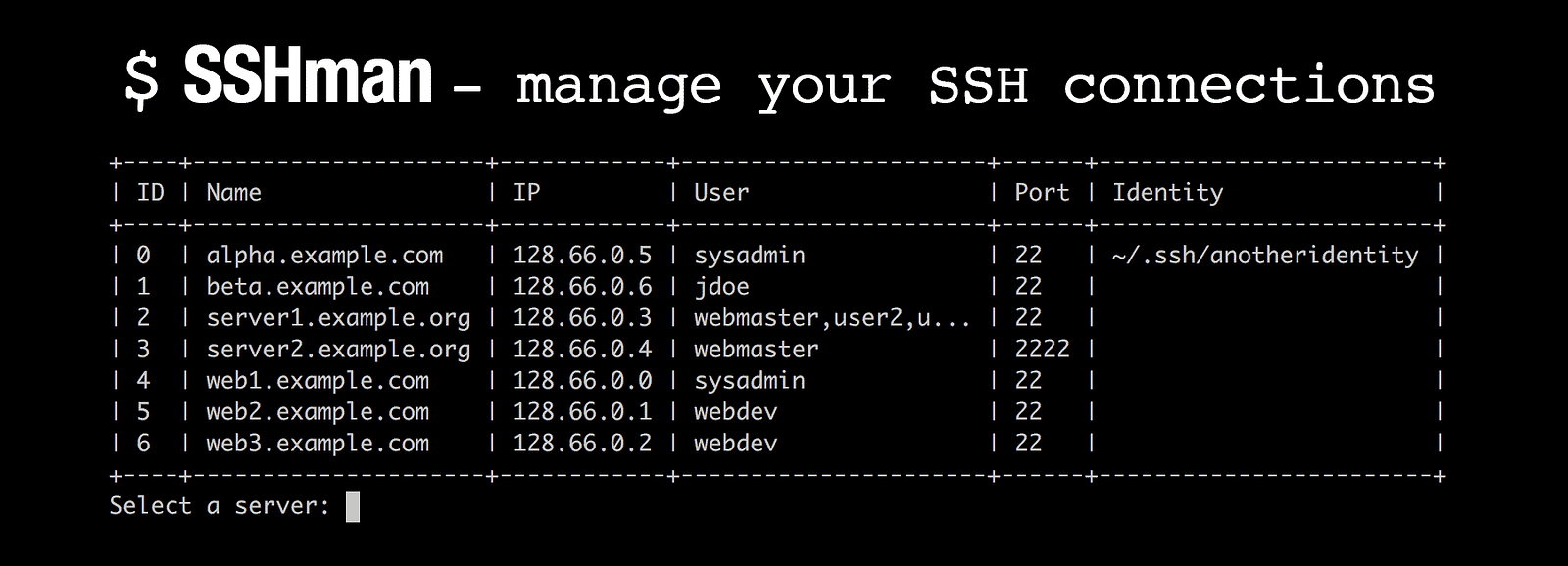Click the cursor after Select a server prompt

[x=353, y=506]
